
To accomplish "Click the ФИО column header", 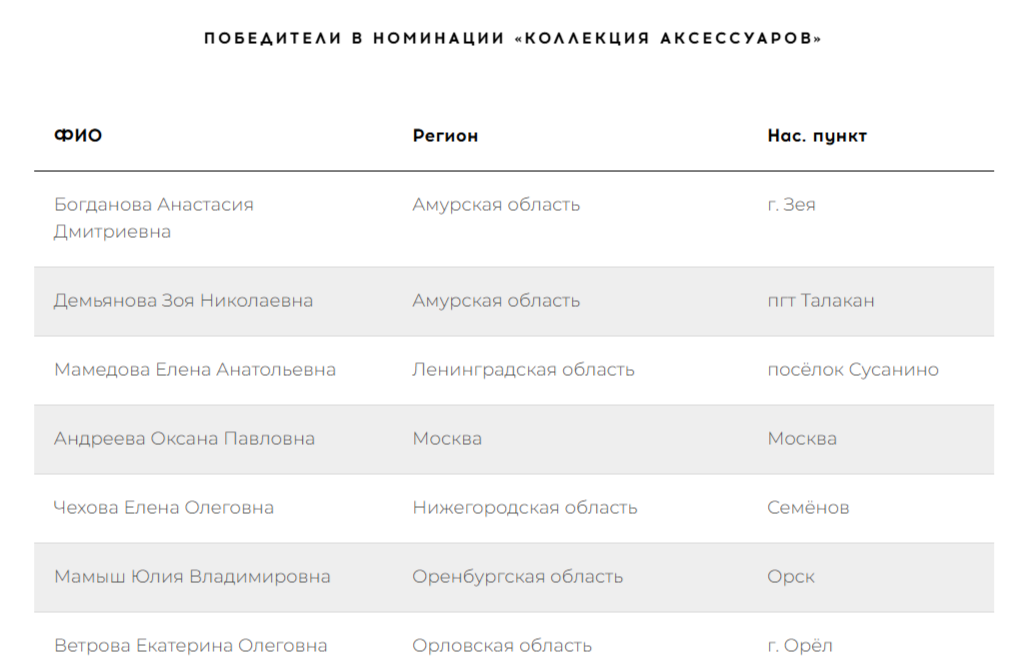I will pos(78,136).
